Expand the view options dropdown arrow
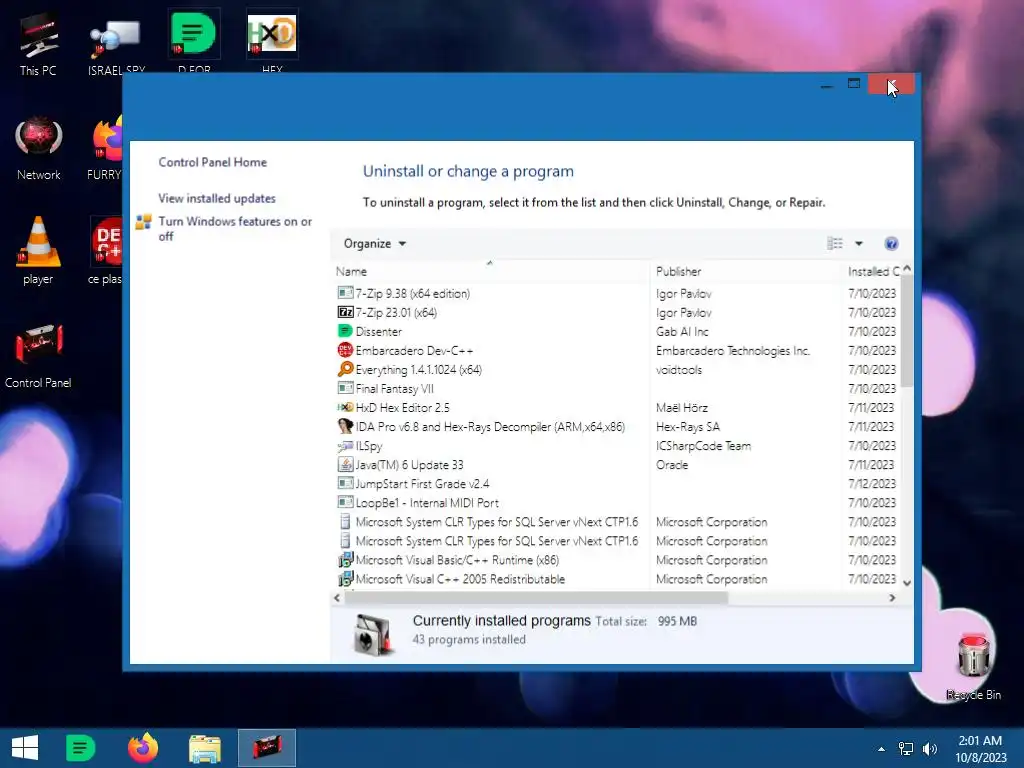The height and width of the screenshot is (768, 1024). coord(859,244)
